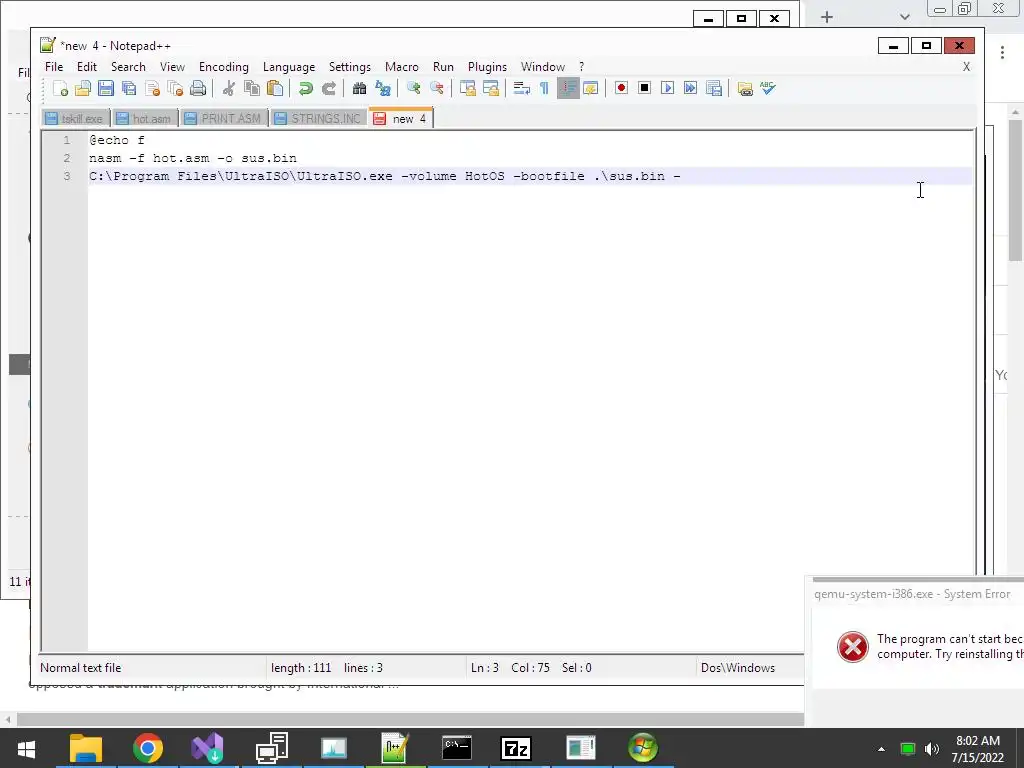Click the Save All toolbar icon
Image resolution: width=1024 pixels, height=768 pixels.
coord(129,88)
